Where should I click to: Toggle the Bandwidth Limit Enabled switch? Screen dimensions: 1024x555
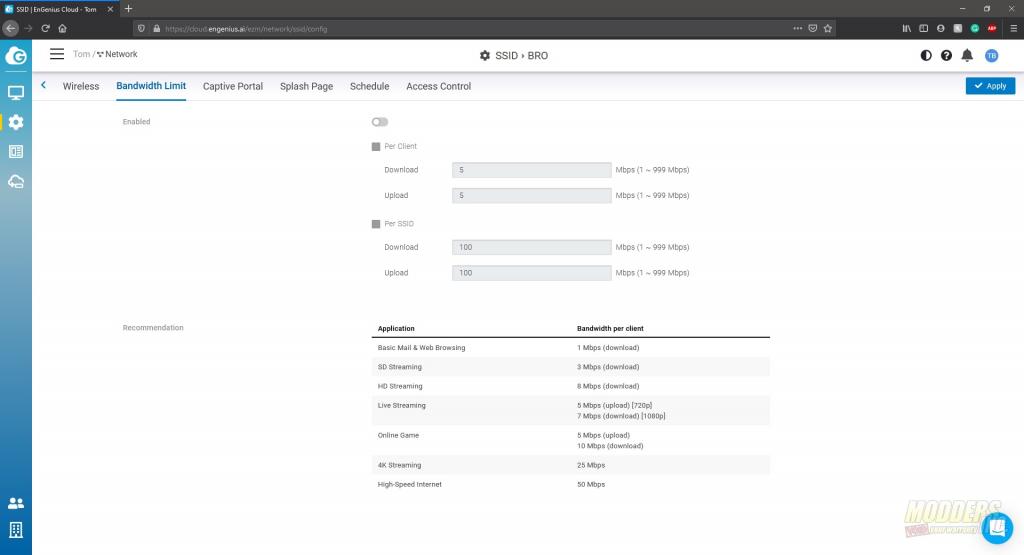point(379,122)
